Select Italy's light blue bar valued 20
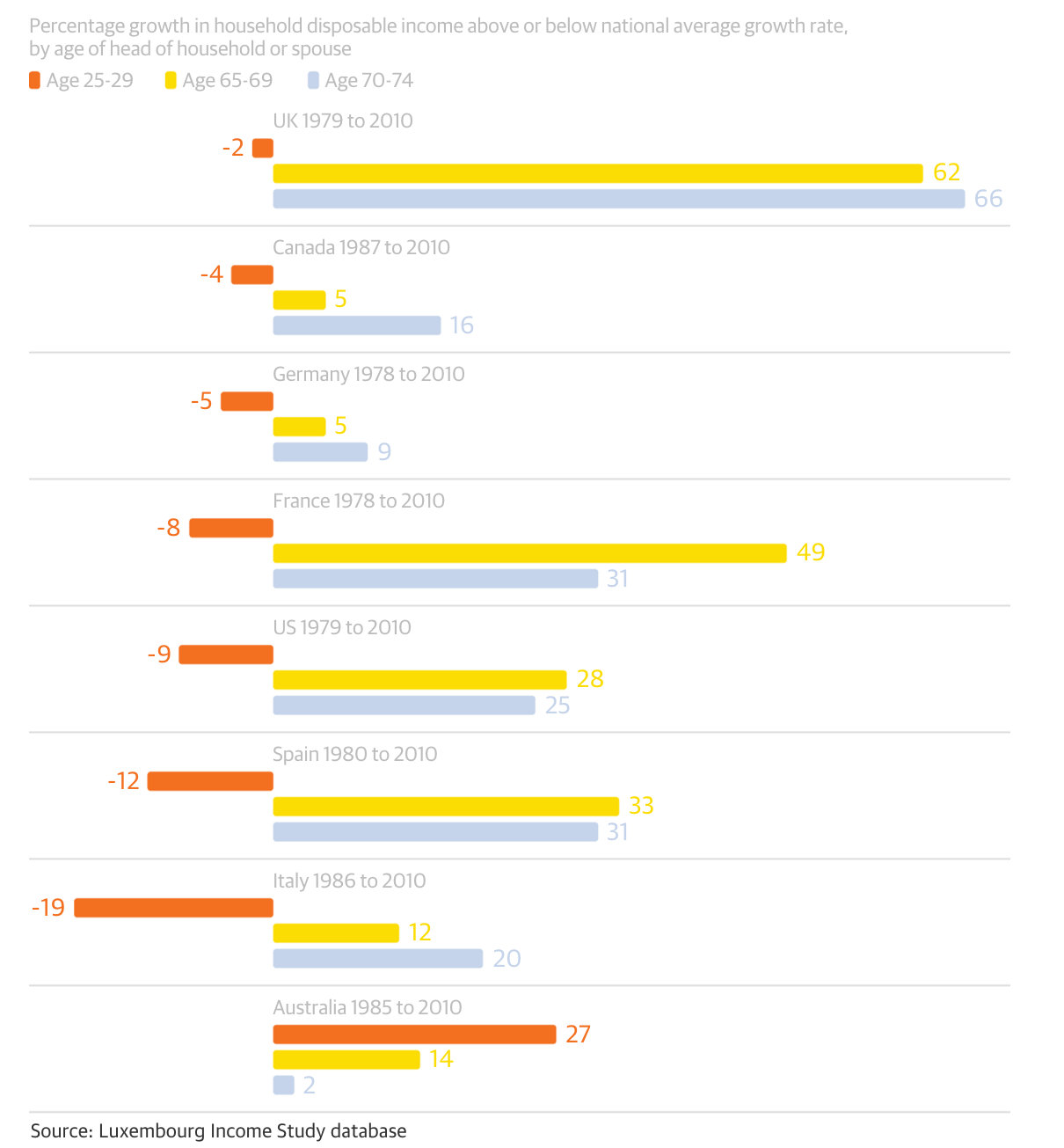Viewport: 1064px width, 1148px height. (377, 959)
